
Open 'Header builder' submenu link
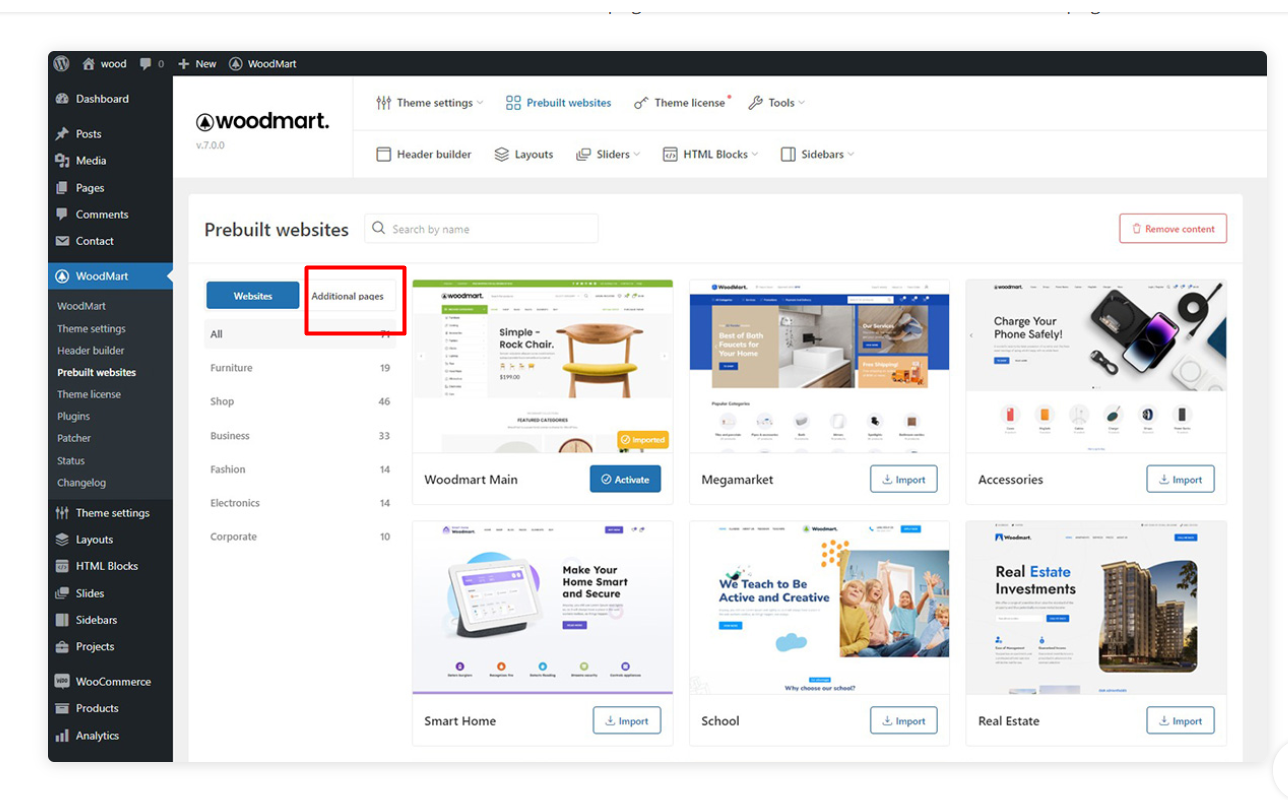click(x=91, y=350)
